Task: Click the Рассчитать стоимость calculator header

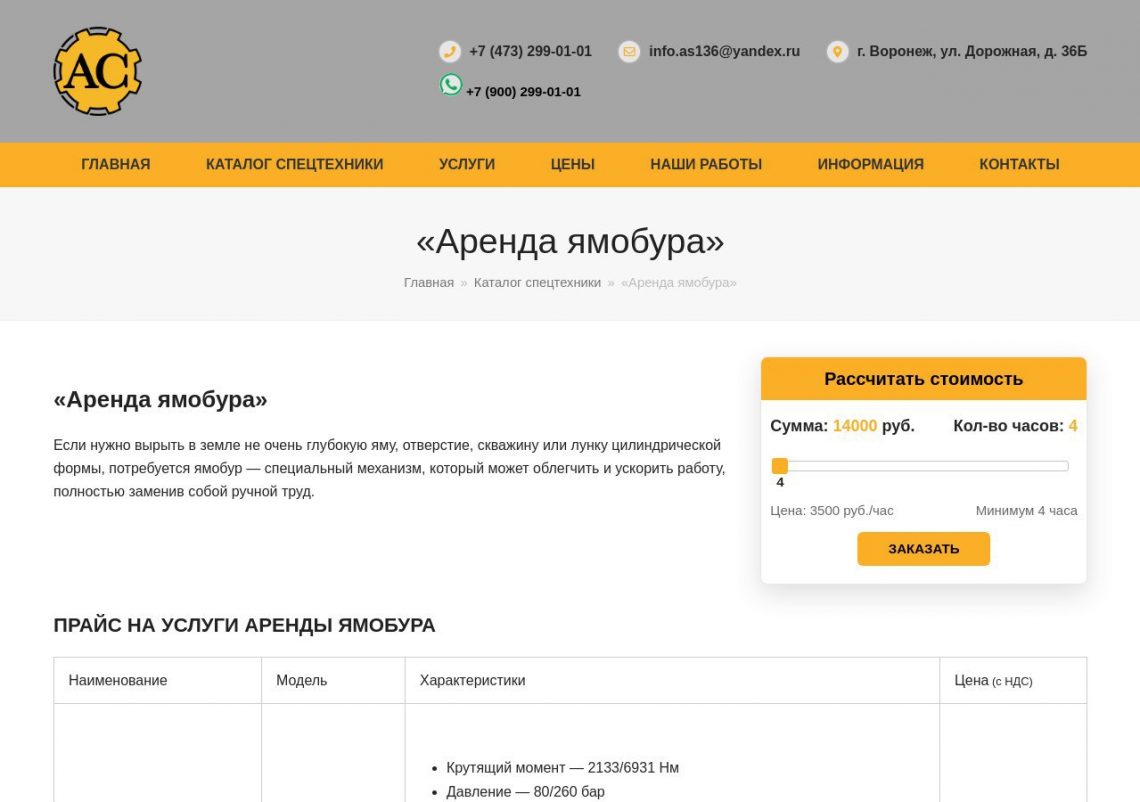Action: pyautogui.click(x=923, y=379)
